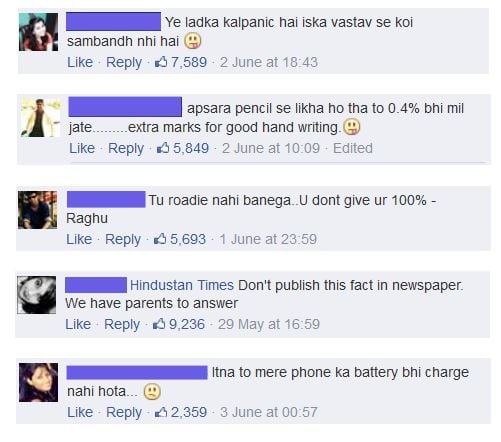Open the '2 June at 18:43' timestamp
The image size is (501, 442).
(x=269, y=62)
